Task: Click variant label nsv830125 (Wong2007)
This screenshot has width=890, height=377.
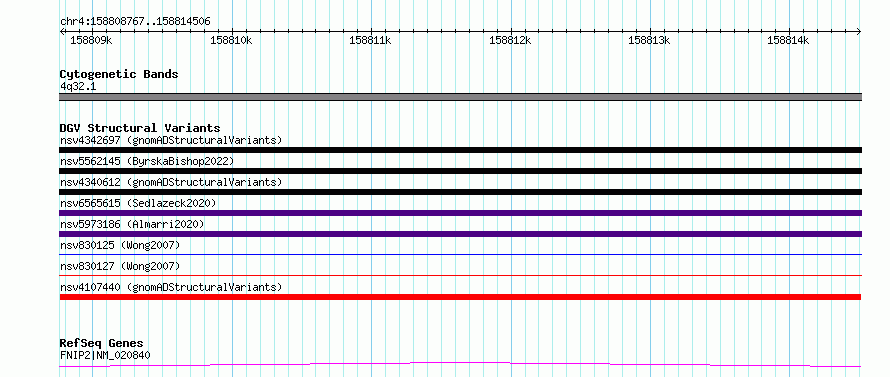Action: tap(120, 245)
